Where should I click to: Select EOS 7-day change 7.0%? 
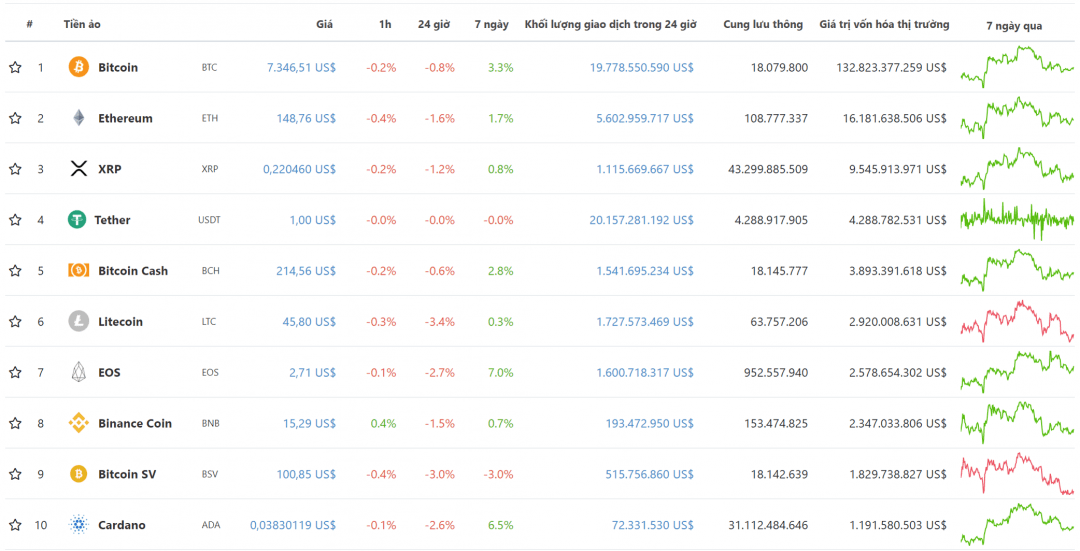(x=501, y=373)
